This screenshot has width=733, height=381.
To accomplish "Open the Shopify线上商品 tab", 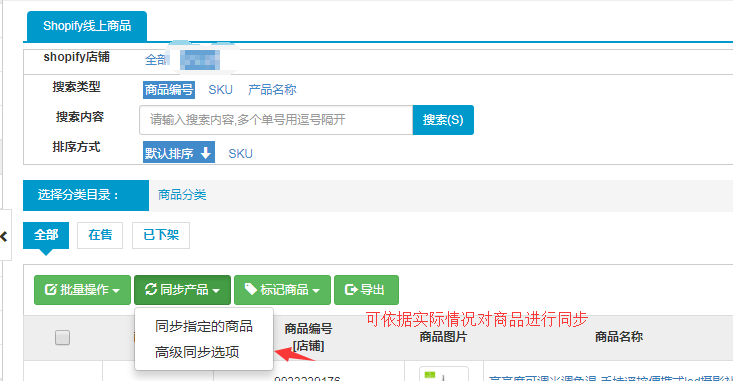I will pyautogui.click(x=87, y=26).
